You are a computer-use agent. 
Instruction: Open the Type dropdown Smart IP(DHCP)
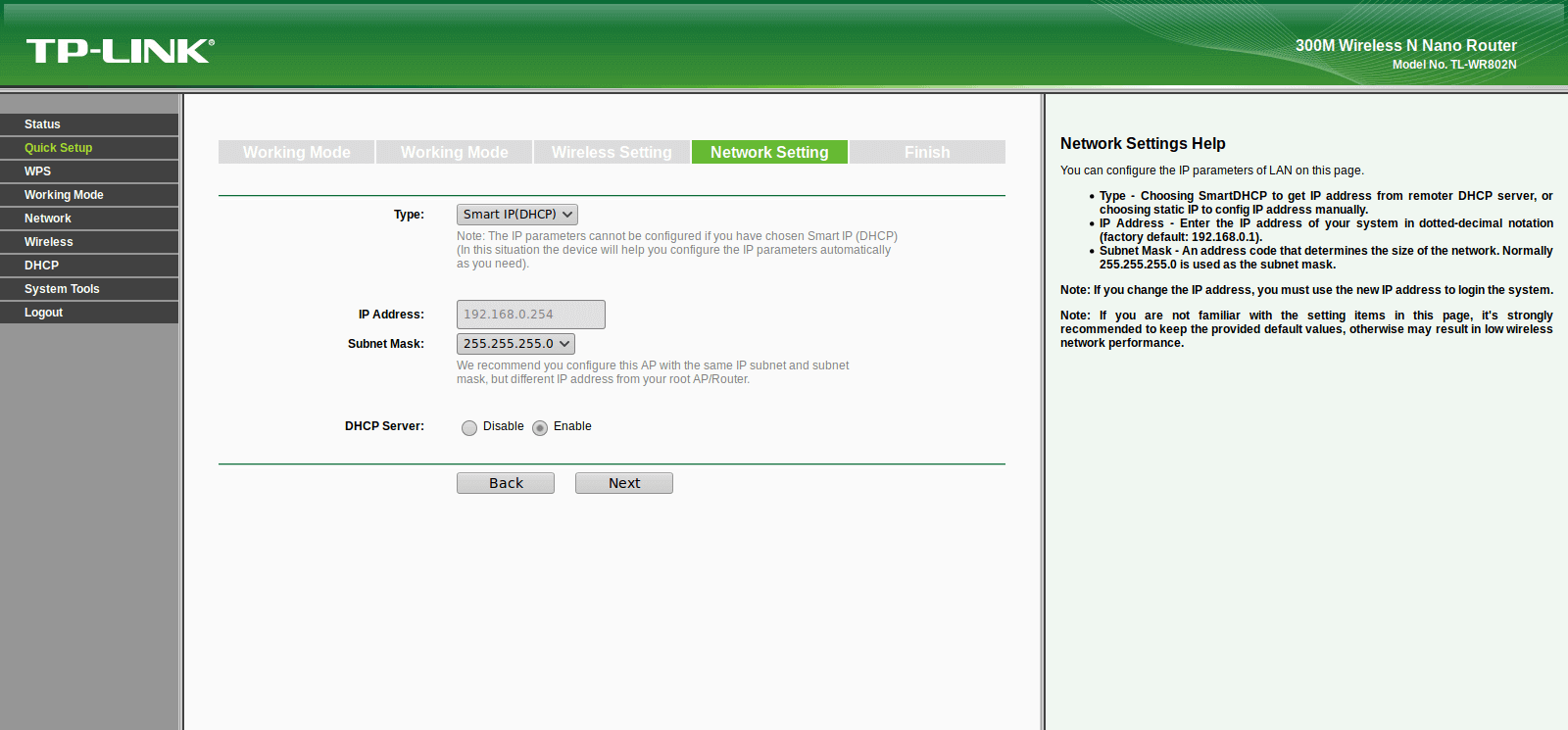coord(517,215)
